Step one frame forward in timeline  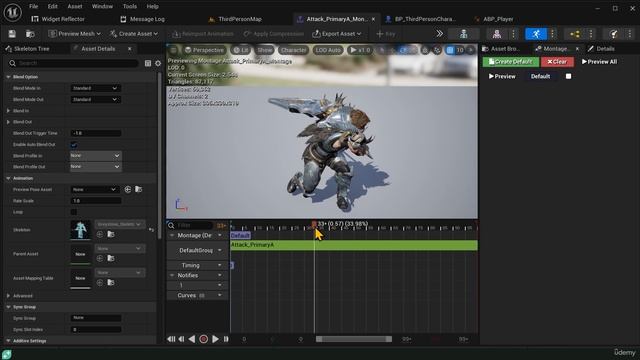coord(226,339)
